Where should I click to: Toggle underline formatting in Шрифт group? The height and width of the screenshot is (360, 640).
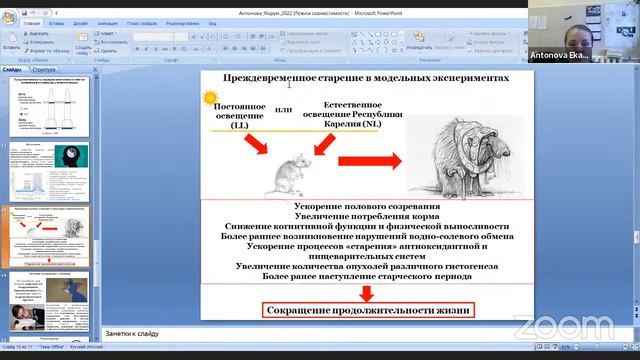coord(155,49)
